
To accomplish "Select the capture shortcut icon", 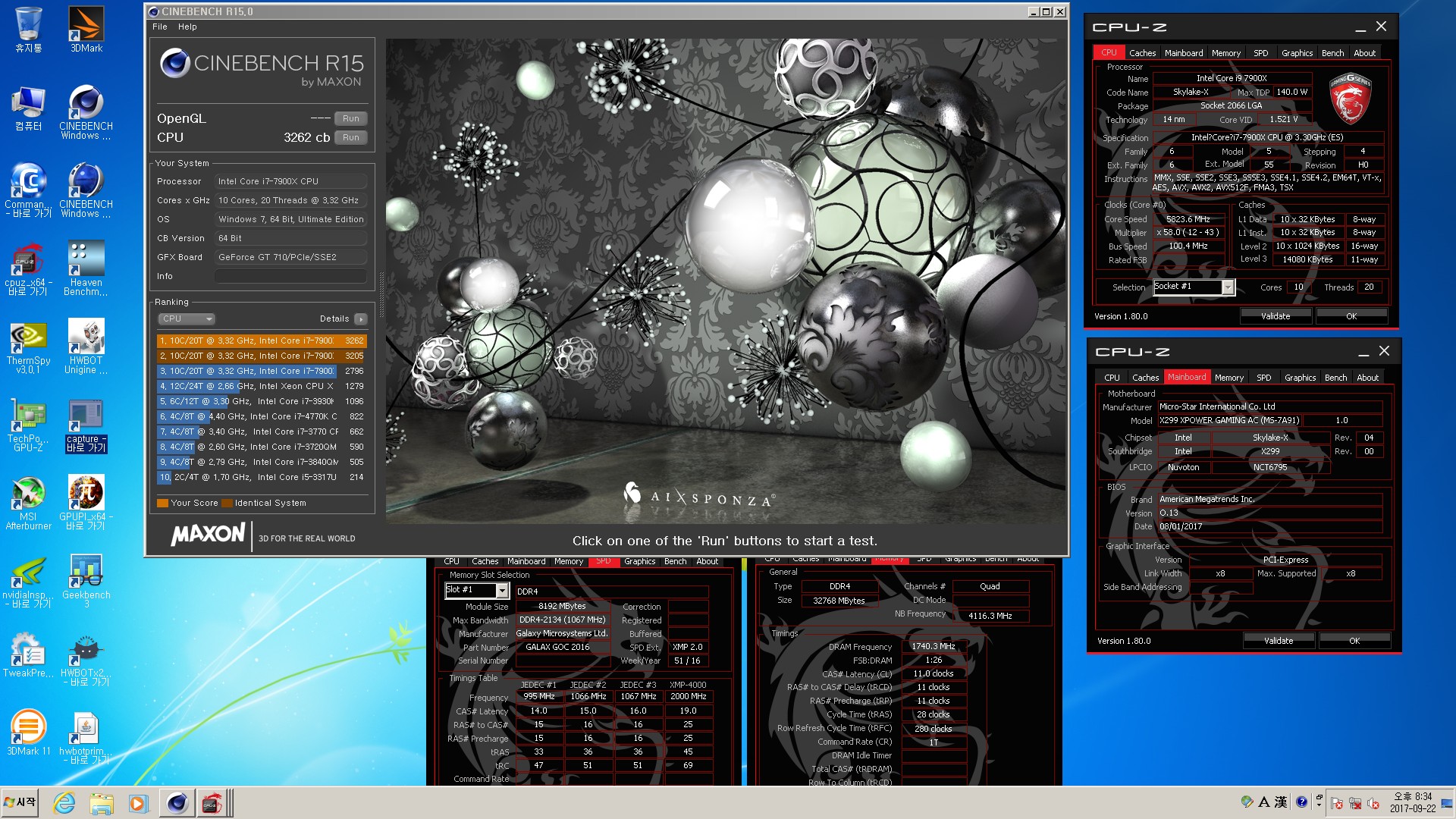I will pyautogui.click(x=86, y=425).
